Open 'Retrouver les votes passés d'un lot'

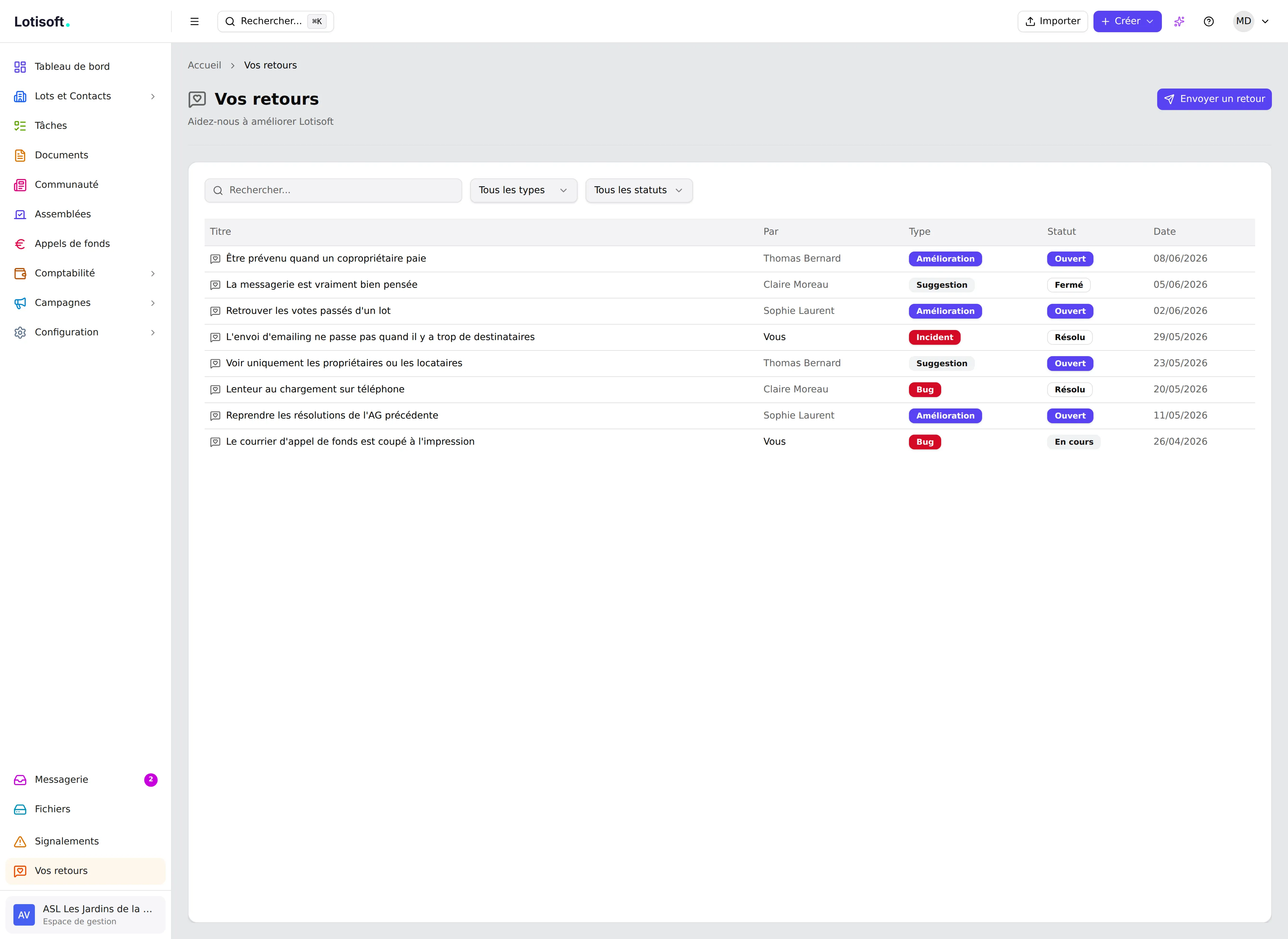308,311
